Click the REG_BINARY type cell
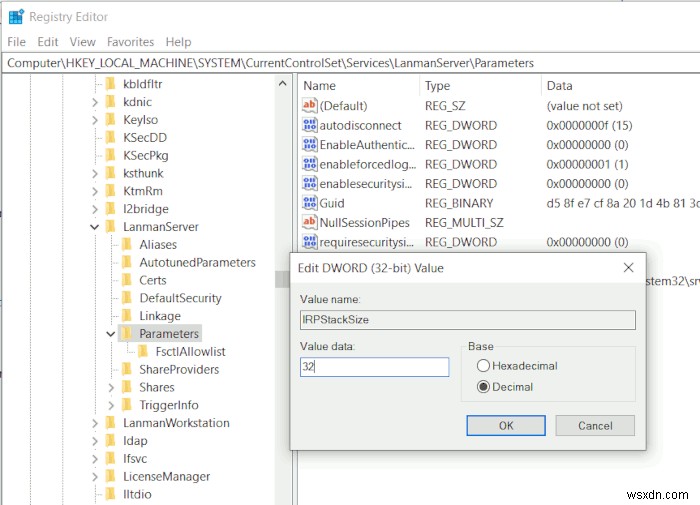Screen dimensions: 700x505 (x=459, y=203)
